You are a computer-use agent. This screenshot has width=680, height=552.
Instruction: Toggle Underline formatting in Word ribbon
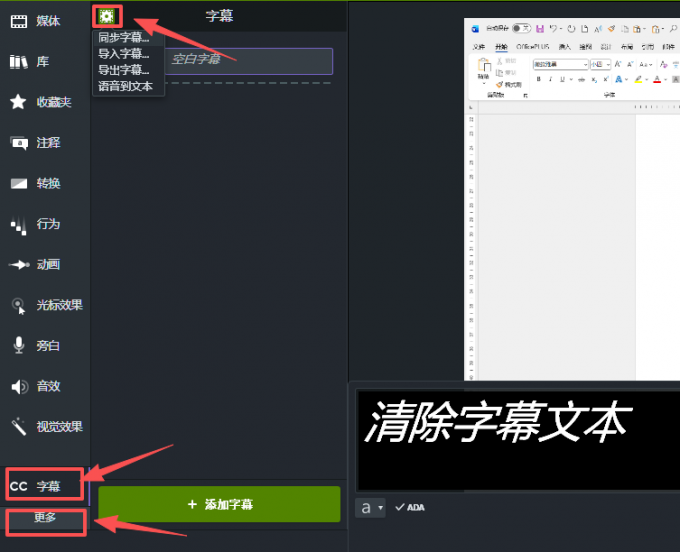pos(562,79)
